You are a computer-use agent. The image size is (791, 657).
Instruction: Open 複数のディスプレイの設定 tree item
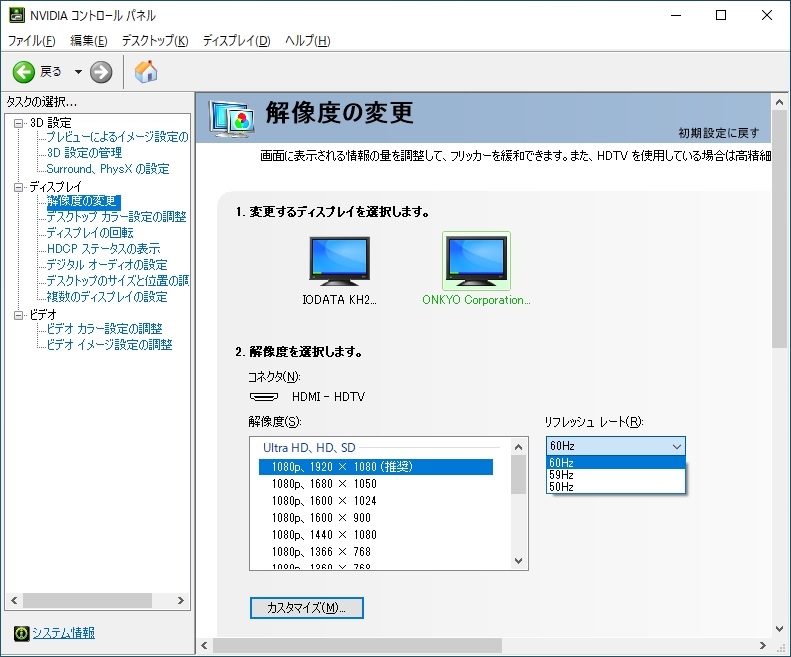point(107,297)
